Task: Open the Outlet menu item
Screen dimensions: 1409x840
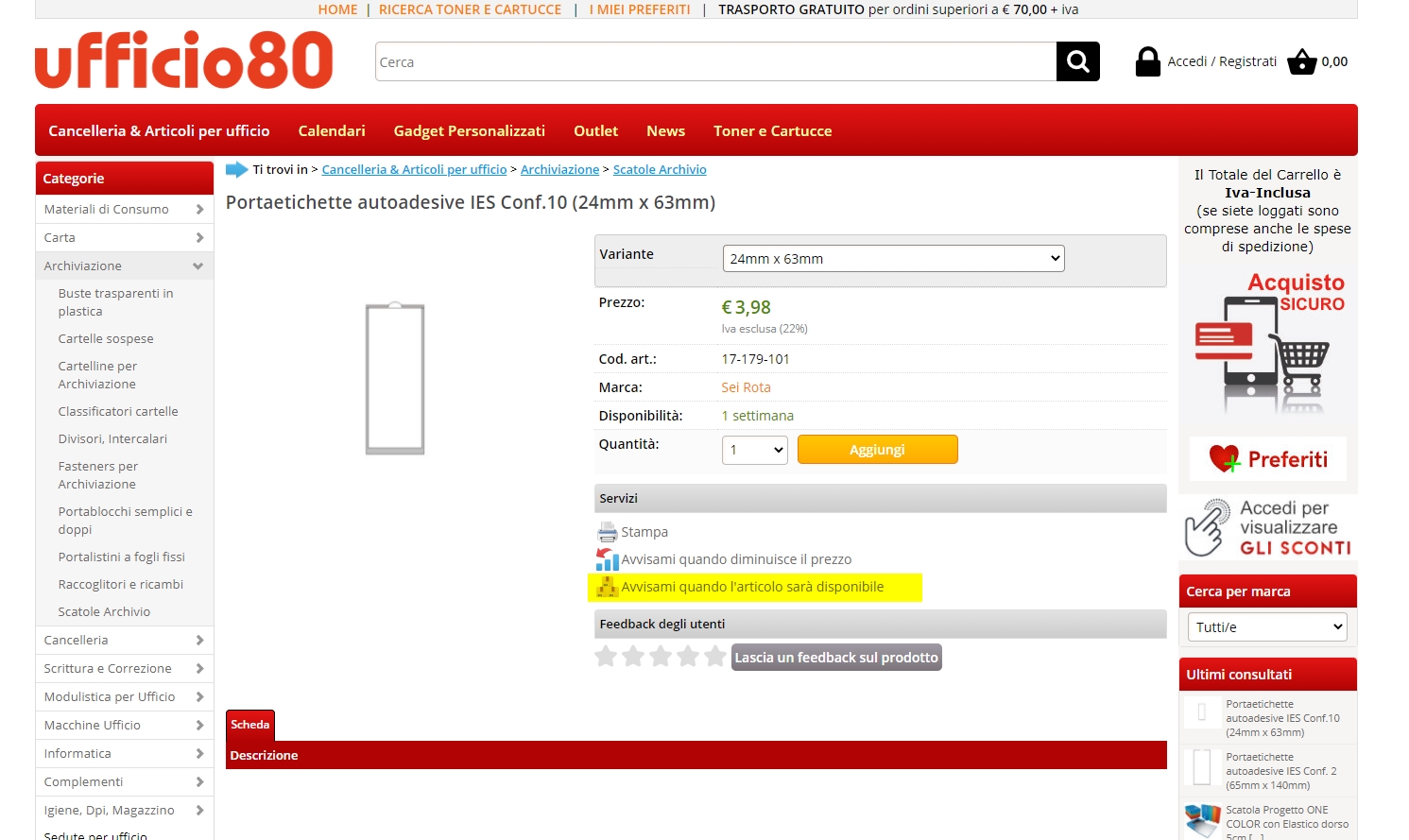Action: point(595,131)
